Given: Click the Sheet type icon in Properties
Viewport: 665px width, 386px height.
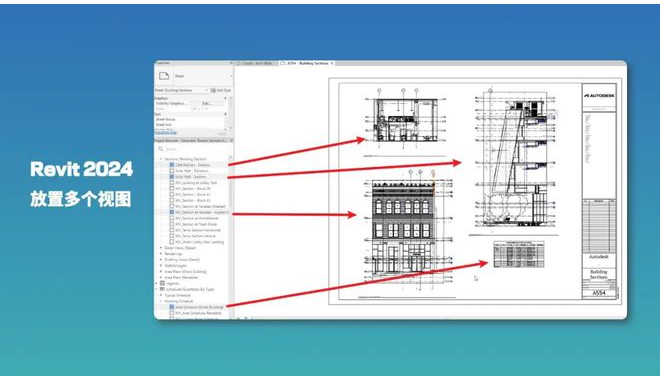Looking at the screenshot, I should click(164, 76).
